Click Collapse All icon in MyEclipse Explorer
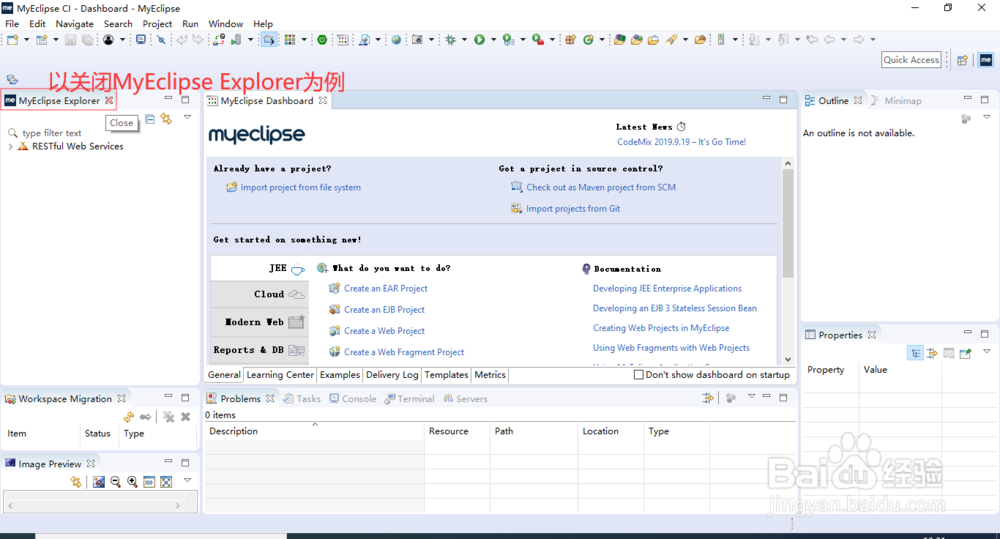The width and height of the screenshot is (1000, 539). pyautogui.click(x=150, y=119)
